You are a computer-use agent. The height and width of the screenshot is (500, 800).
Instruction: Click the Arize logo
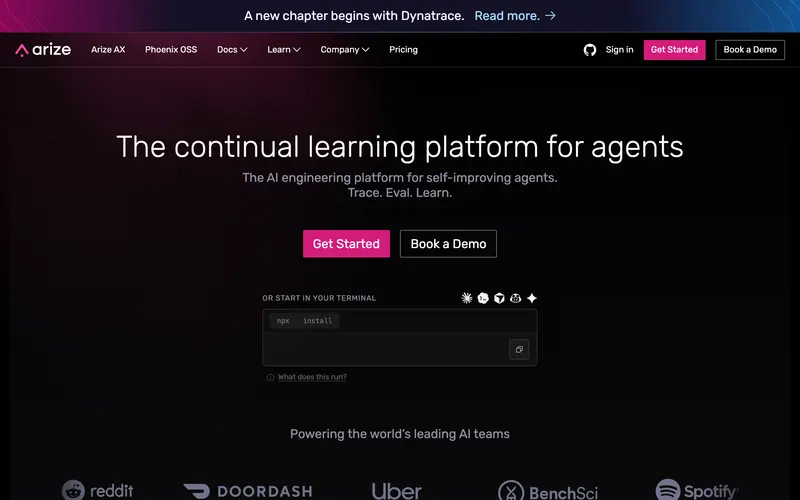point(43,49)
